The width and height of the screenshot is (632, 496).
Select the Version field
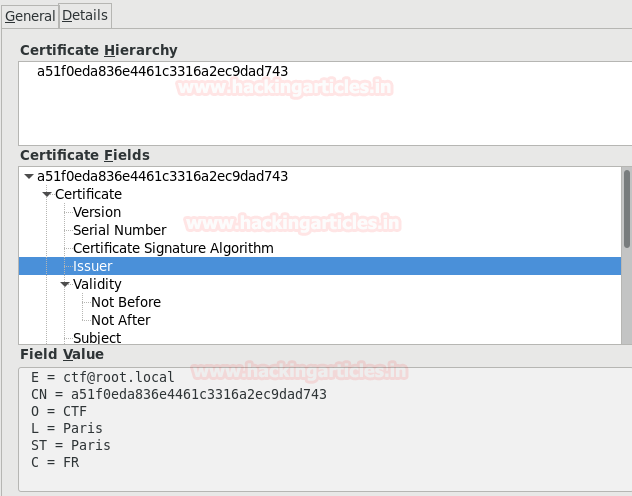tap(97, 213)
